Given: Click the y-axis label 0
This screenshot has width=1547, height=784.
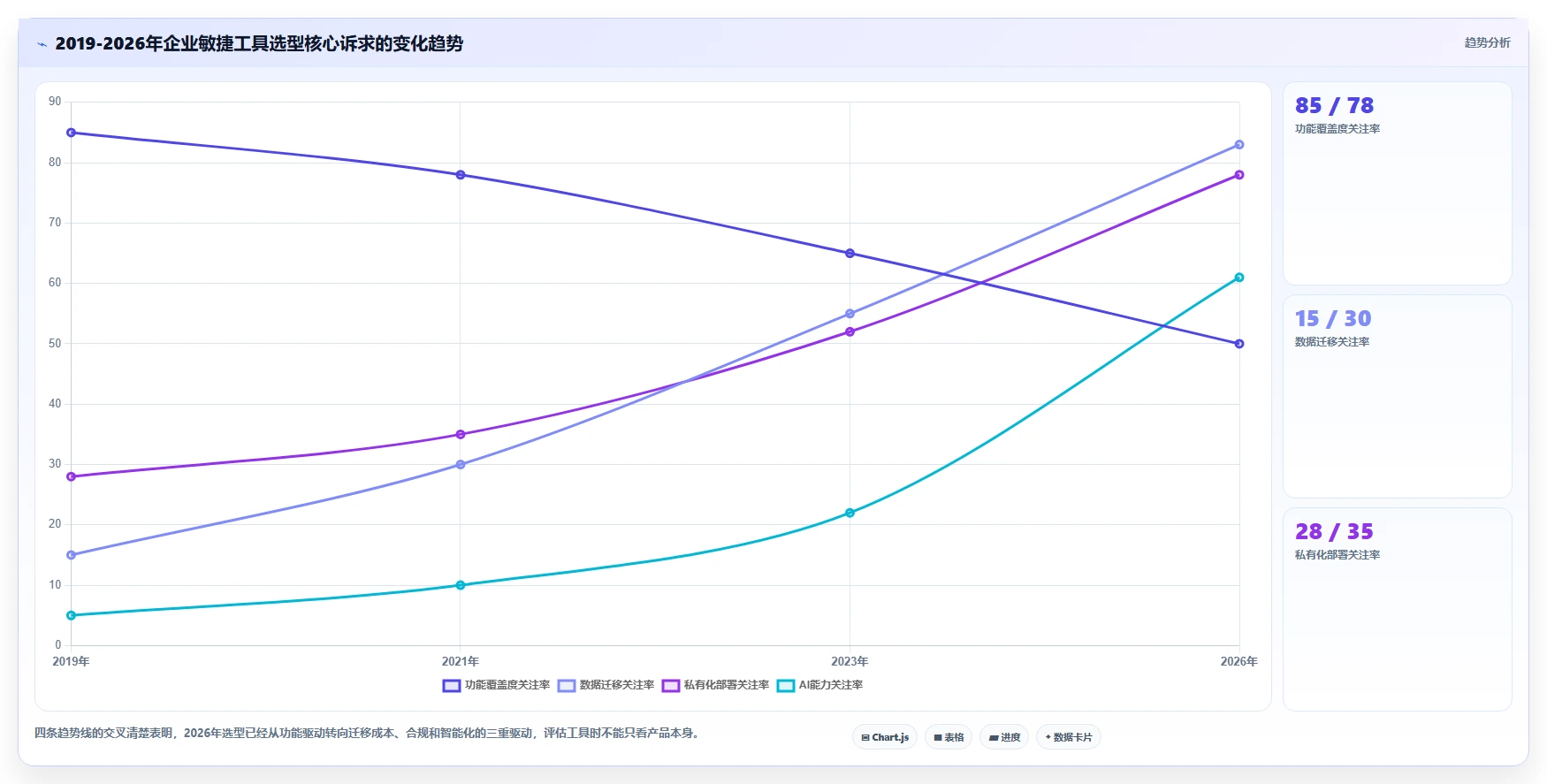Looking at the screenshot, I should point(58,645).
